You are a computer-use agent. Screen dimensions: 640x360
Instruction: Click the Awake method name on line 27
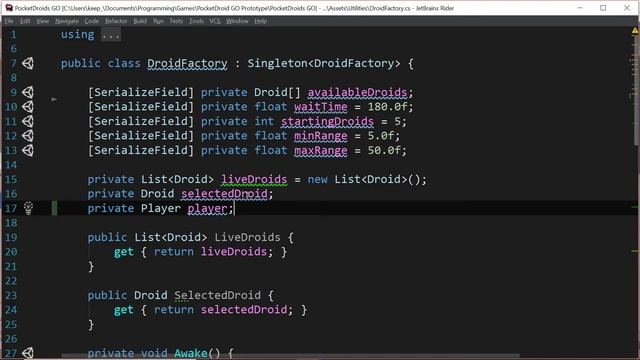191,353
